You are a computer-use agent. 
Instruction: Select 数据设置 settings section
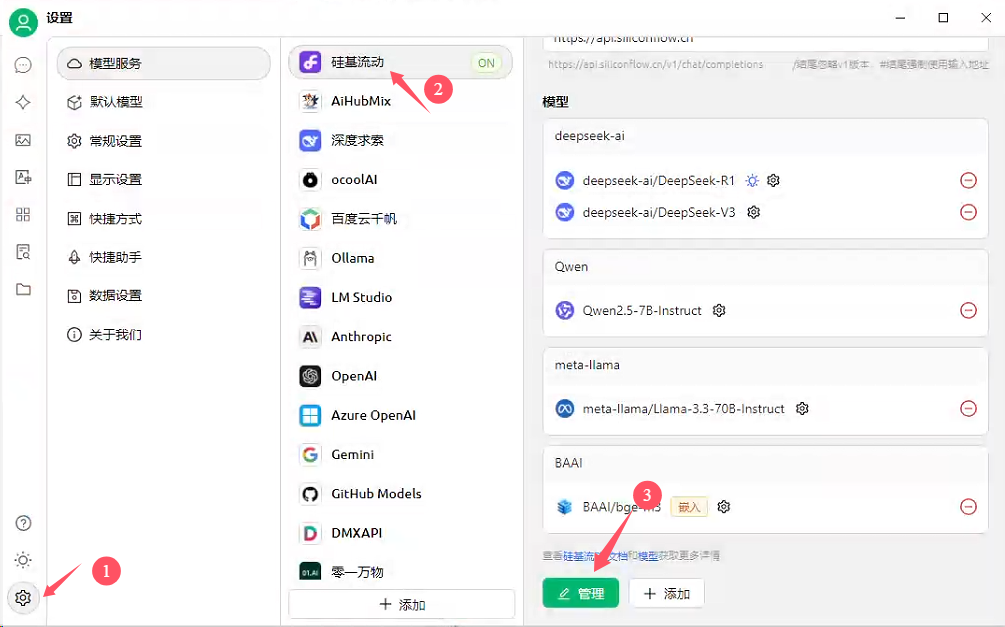(x=163, y=296)
